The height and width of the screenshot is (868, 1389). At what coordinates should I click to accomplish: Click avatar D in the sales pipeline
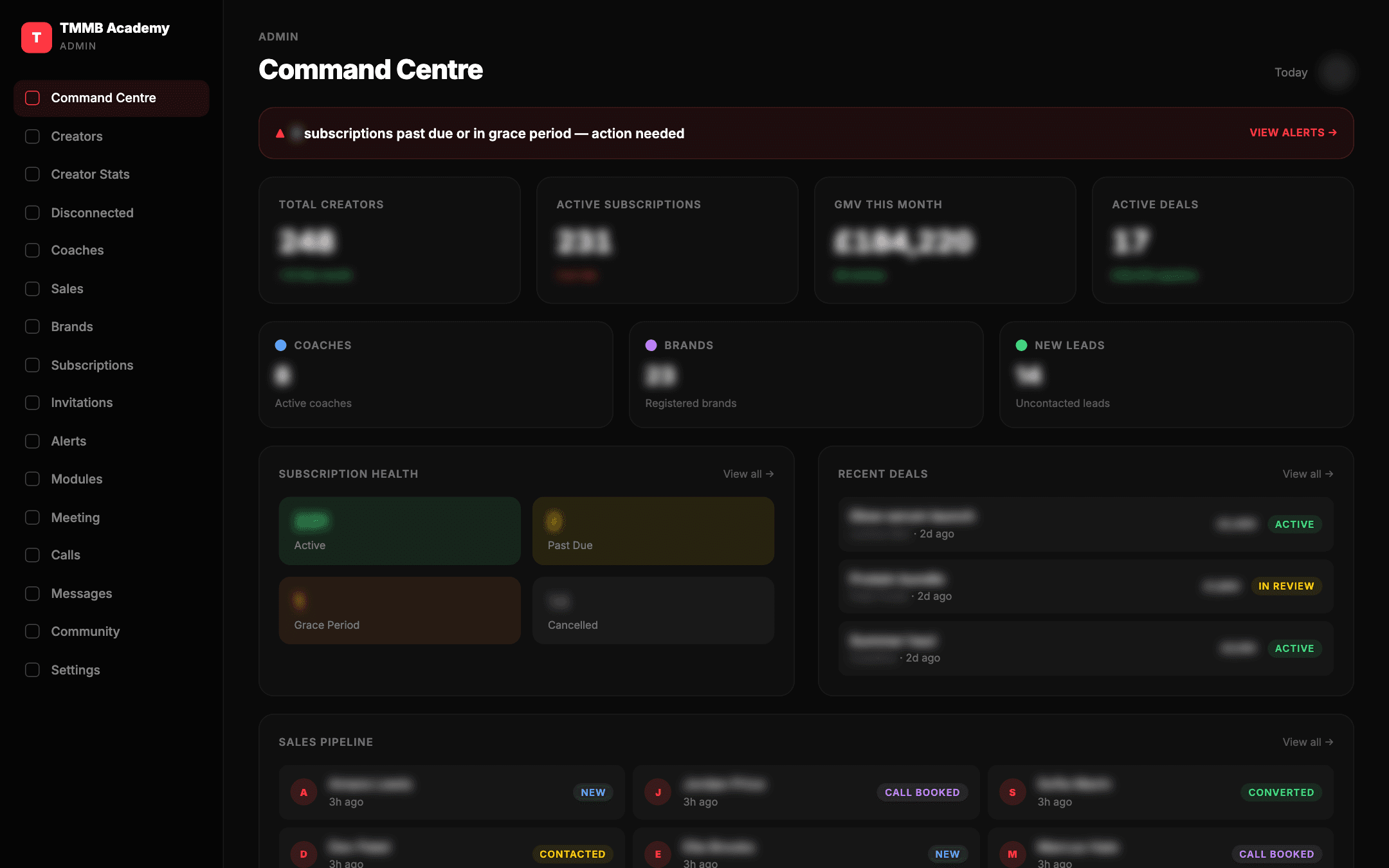coord(304,854)
